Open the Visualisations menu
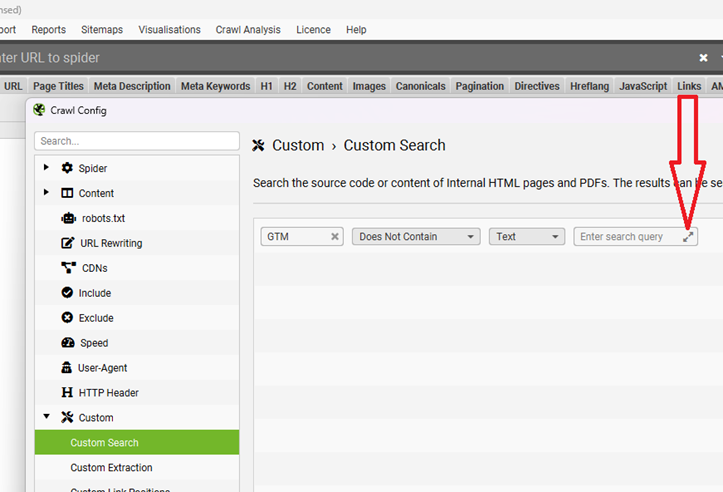723x492 pixels. pyautogui.click(x=169, y=30)
